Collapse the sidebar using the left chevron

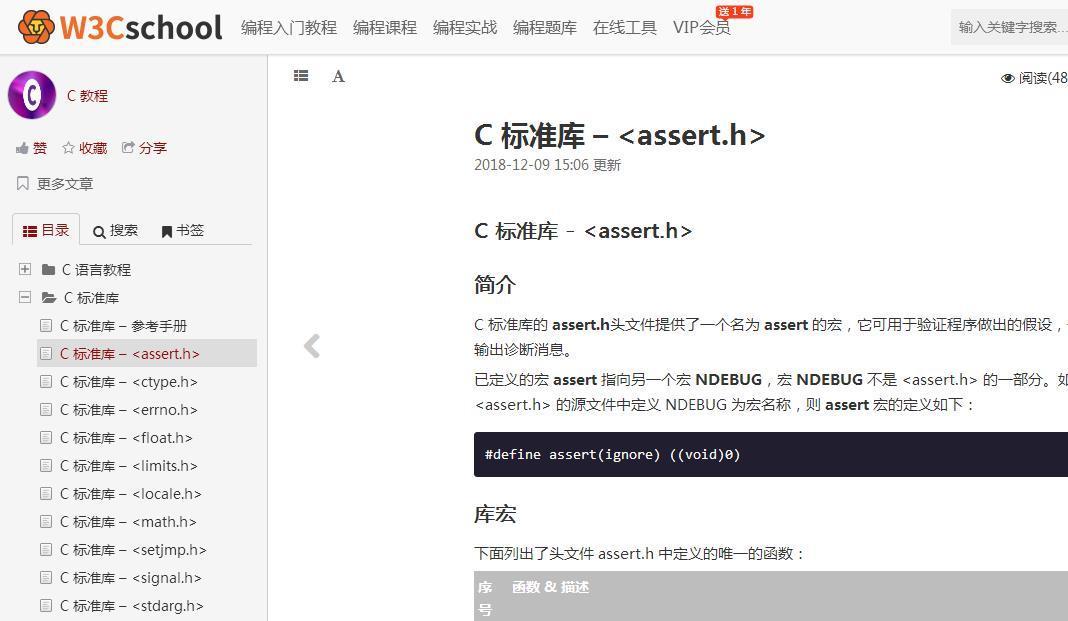[311, 345]
